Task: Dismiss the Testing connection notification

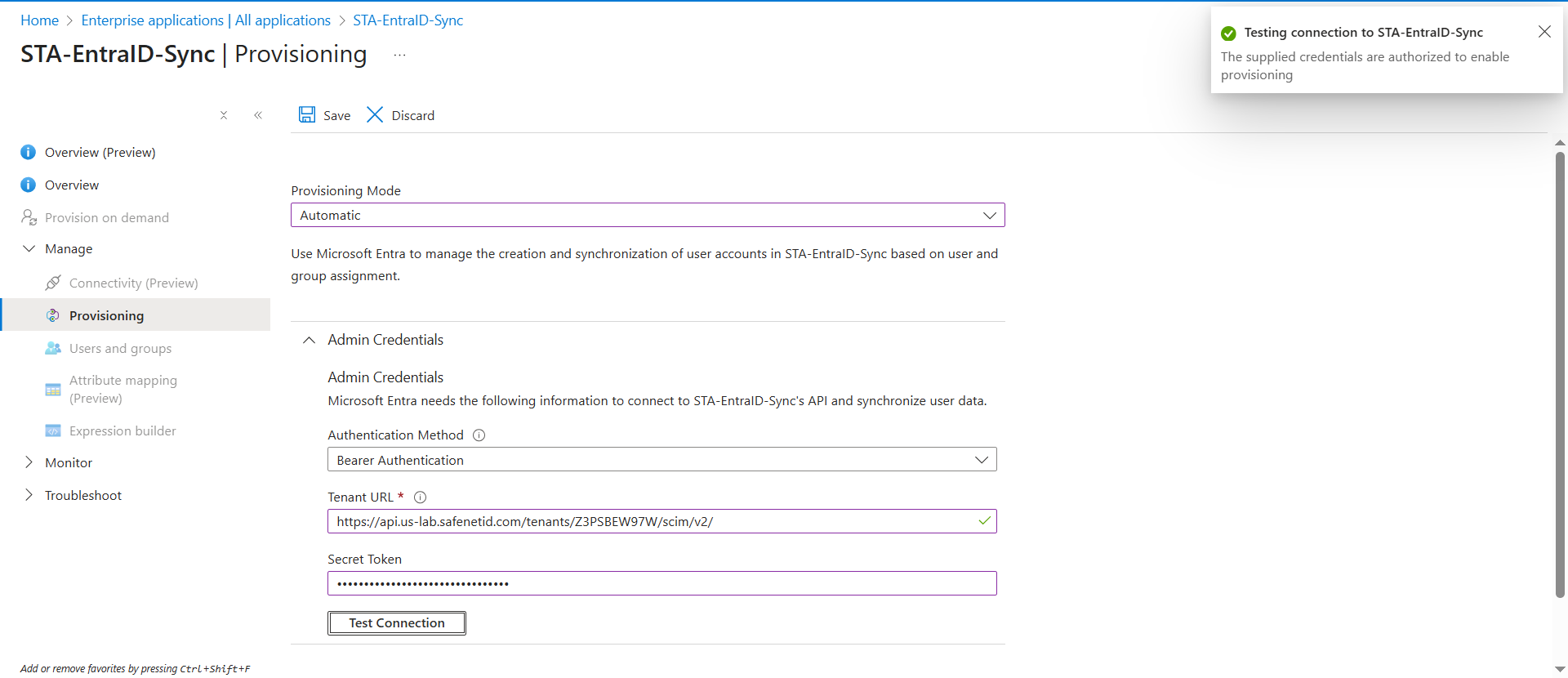Action: [1543, 32]
